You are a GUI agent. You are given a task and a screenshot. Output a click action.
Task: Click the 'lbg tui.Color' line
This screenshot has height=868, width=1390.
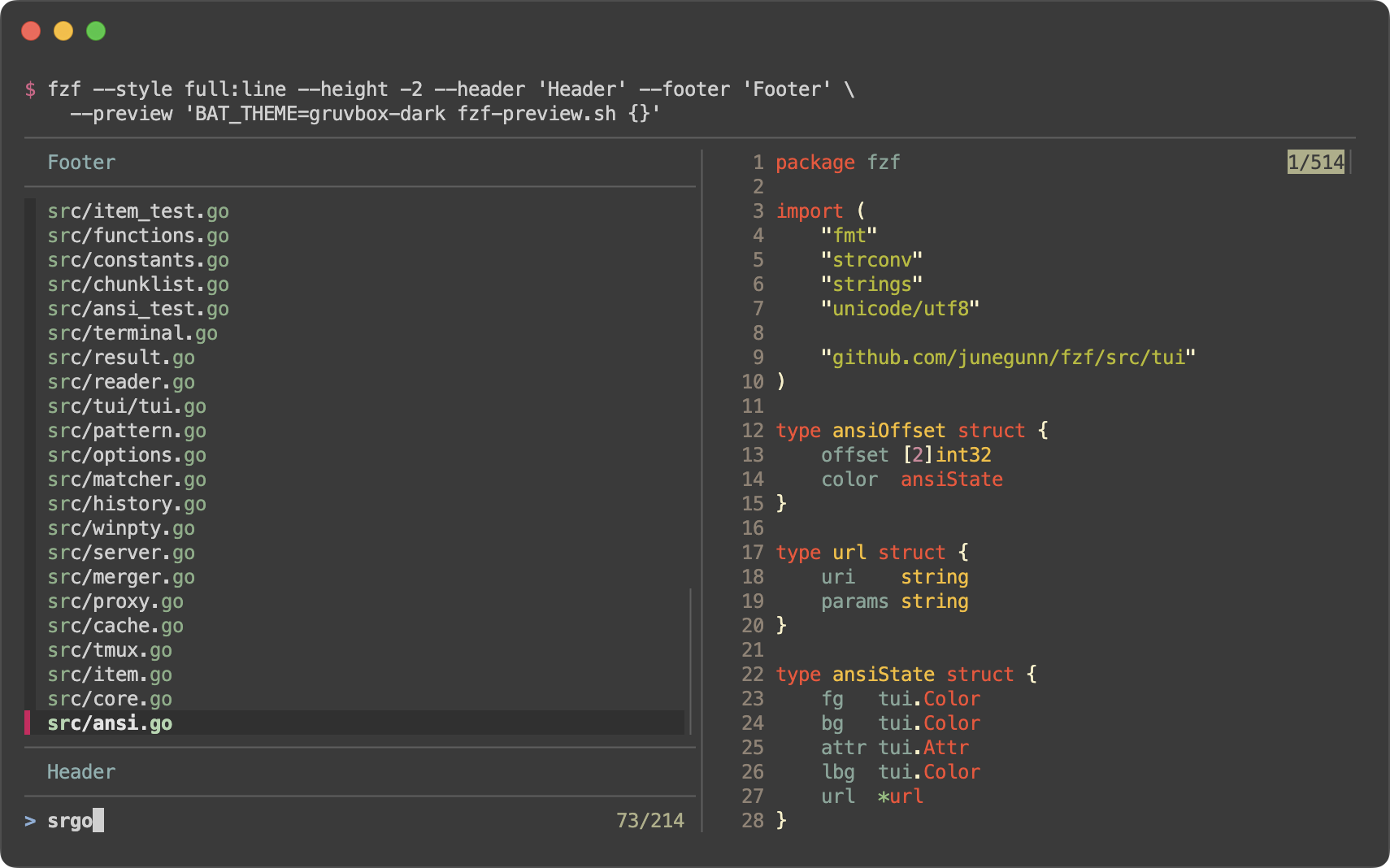[x=901, y=772]
